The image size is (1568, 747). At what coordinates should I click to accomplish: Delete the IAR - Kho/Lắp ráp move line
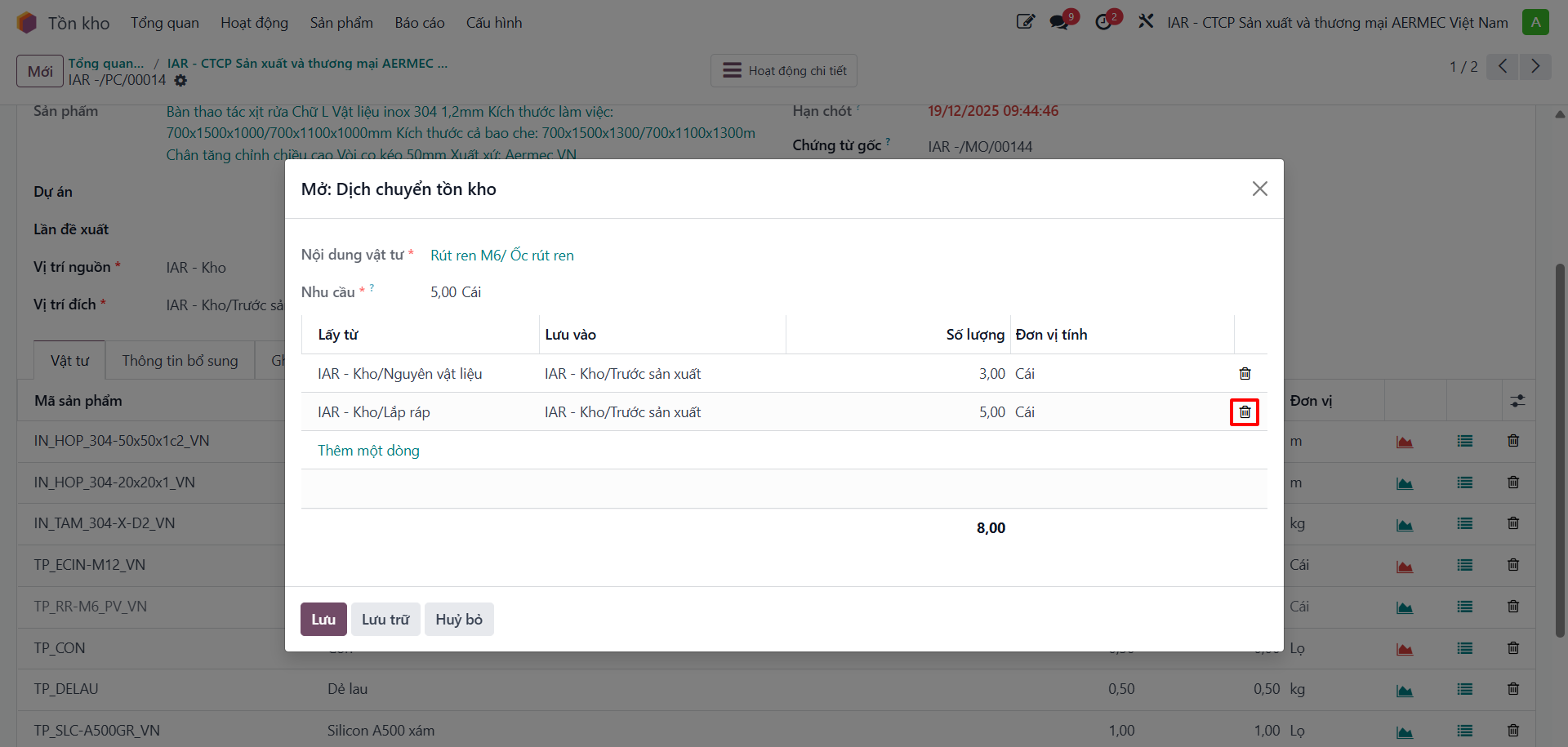coord(1245,412)
